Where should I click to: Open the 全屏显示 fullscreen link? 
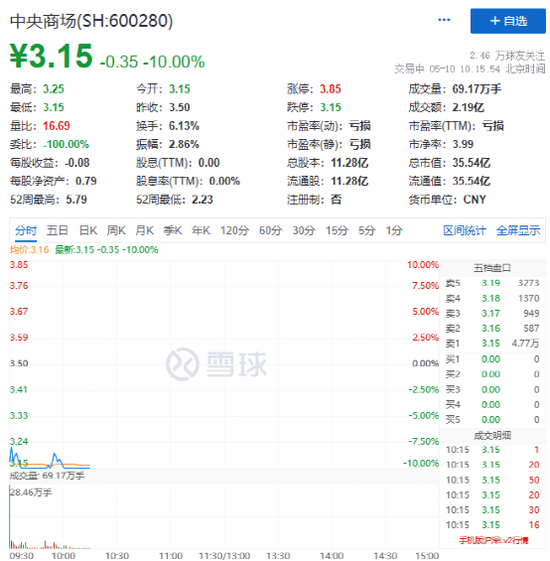[518, 230]
